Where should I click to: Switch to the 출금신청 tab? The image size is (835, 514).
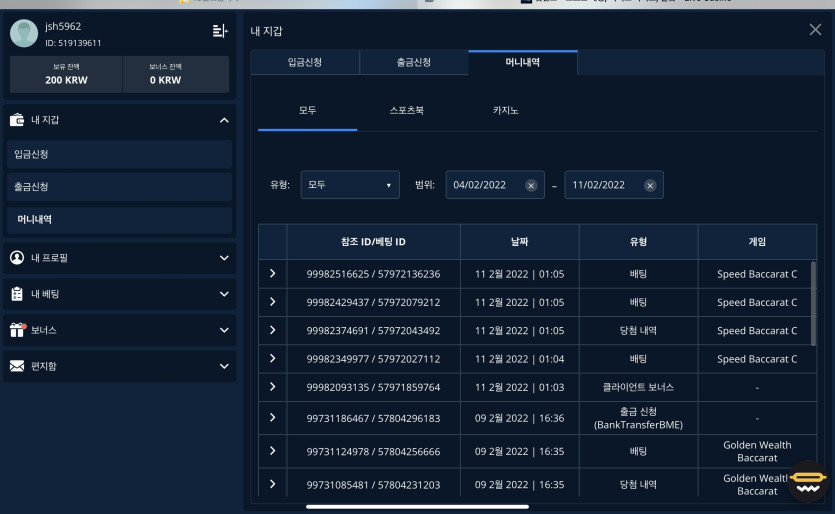click(414, 62)
